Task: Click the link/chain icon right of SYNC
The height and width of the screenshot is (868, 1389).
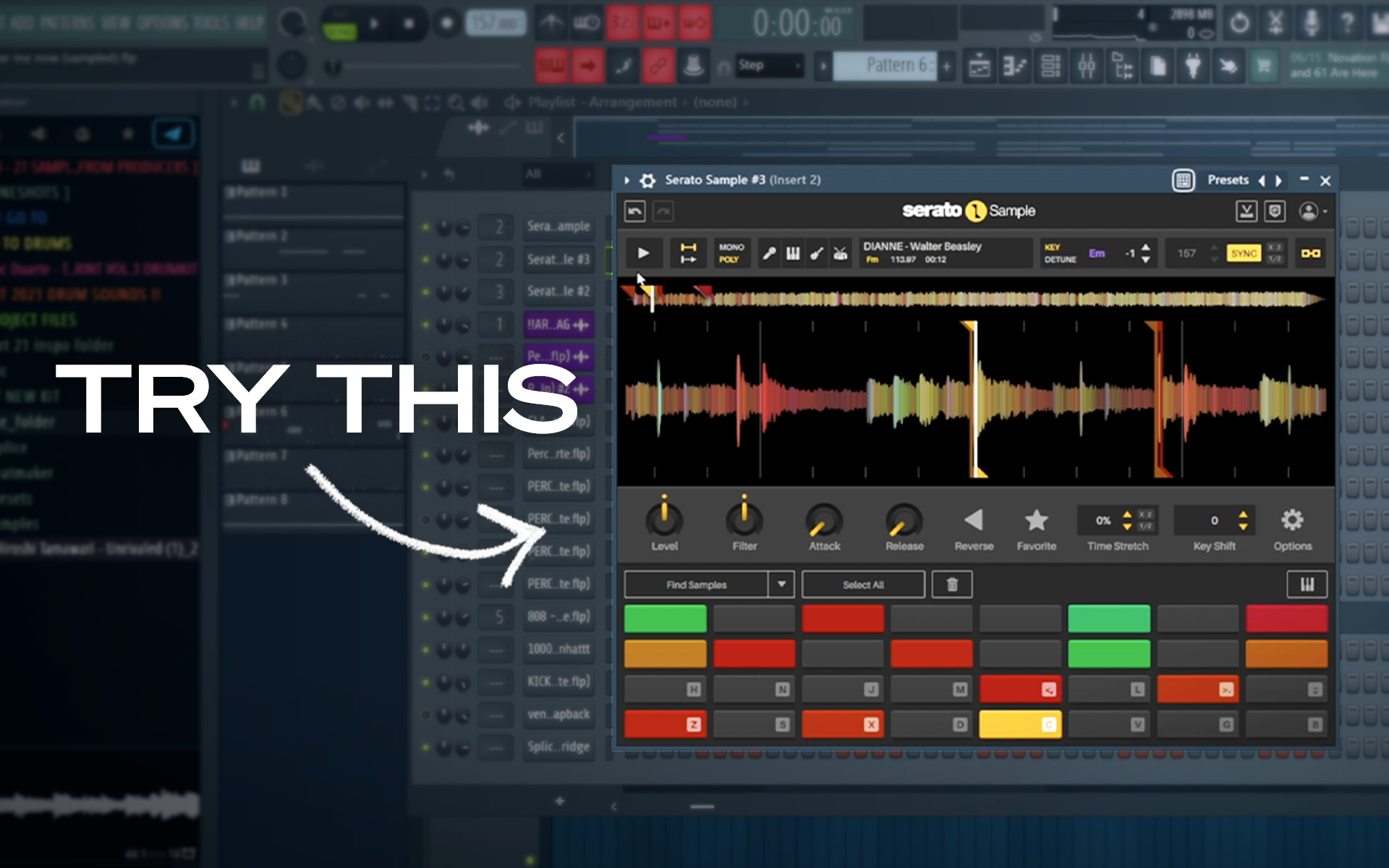Action: coord(1311,253)
